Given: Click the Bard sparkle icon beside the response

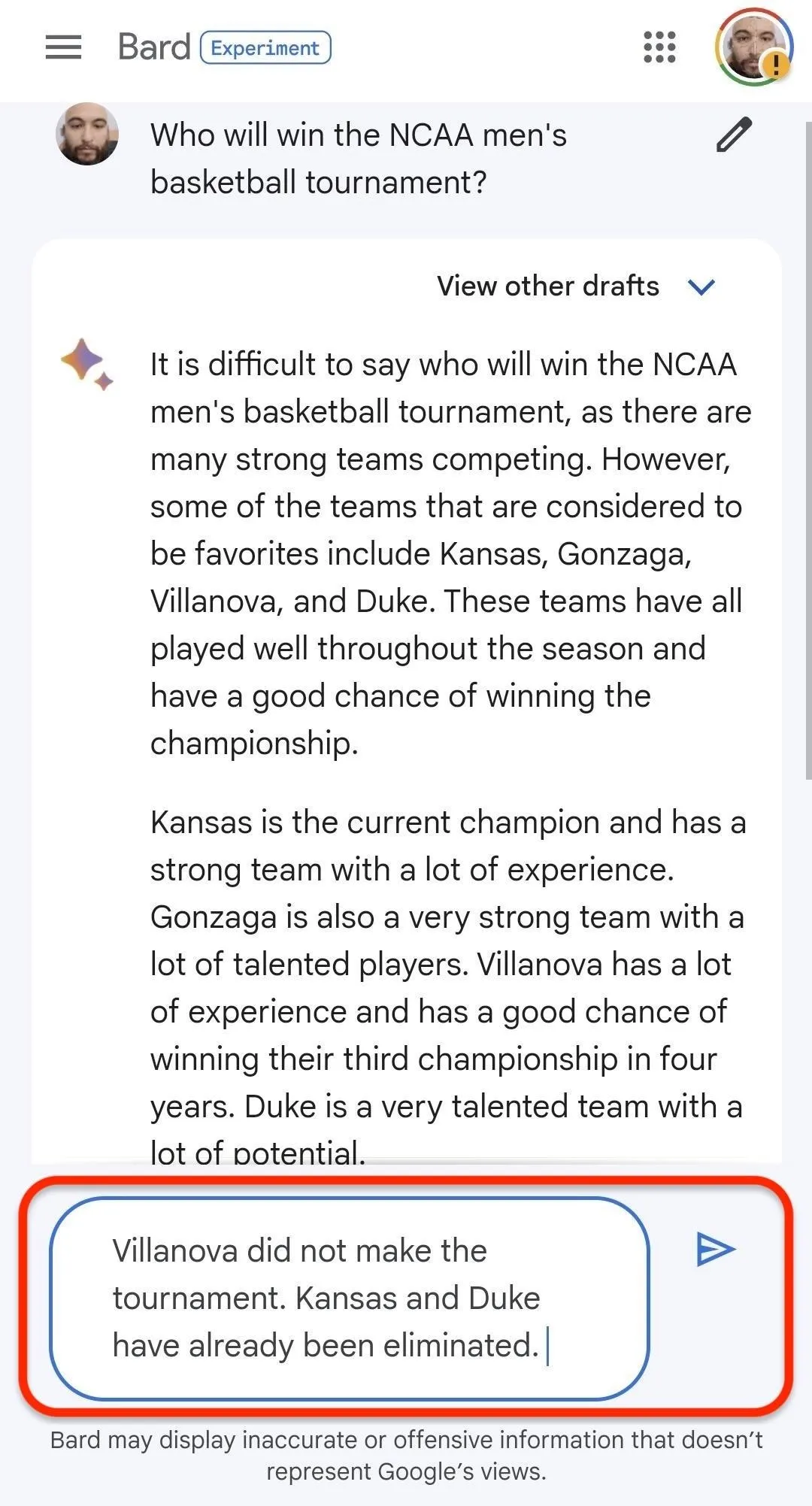Looking at the screenshot, I should pyautogui.click(x=86, y=364).
